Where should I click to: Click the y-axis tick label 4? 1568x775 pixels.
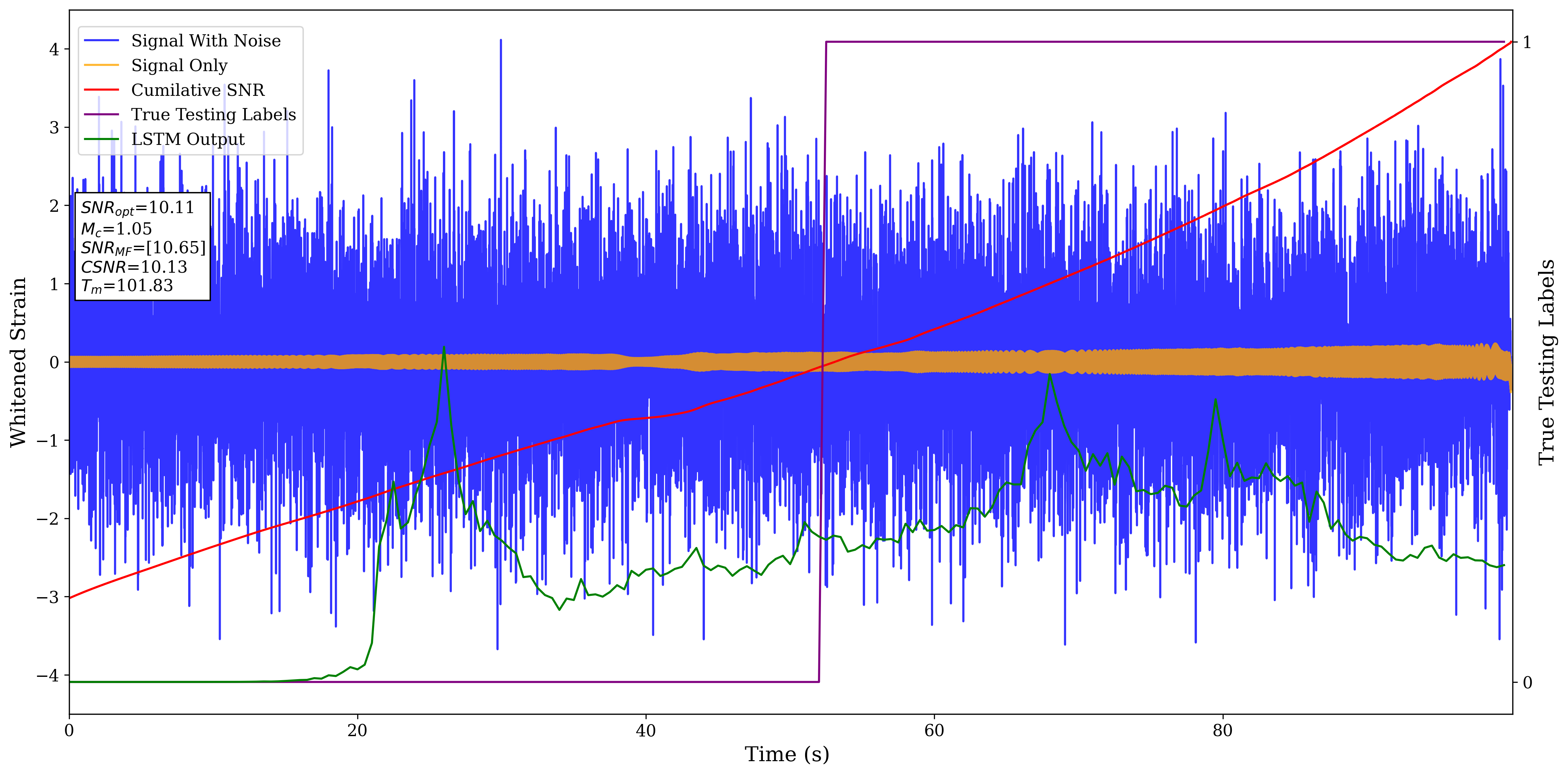[x=54, y=49]
